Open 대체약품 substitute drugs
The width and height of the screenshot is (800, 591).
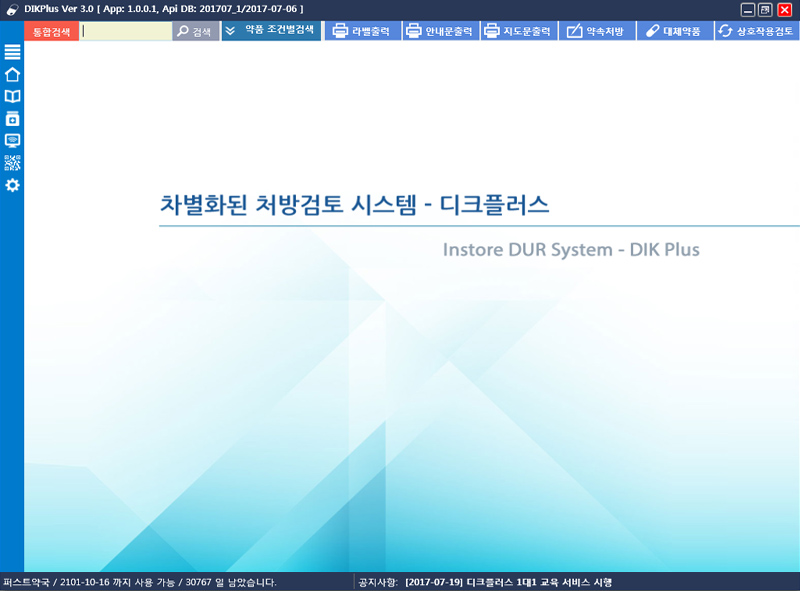point(673,31)
